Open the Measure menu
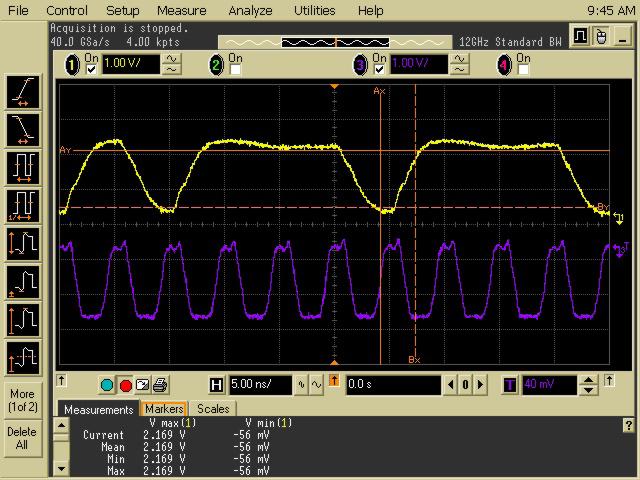The width and height of the screenshot is (640, 480). pyautogui.click(x=182, y=10)
